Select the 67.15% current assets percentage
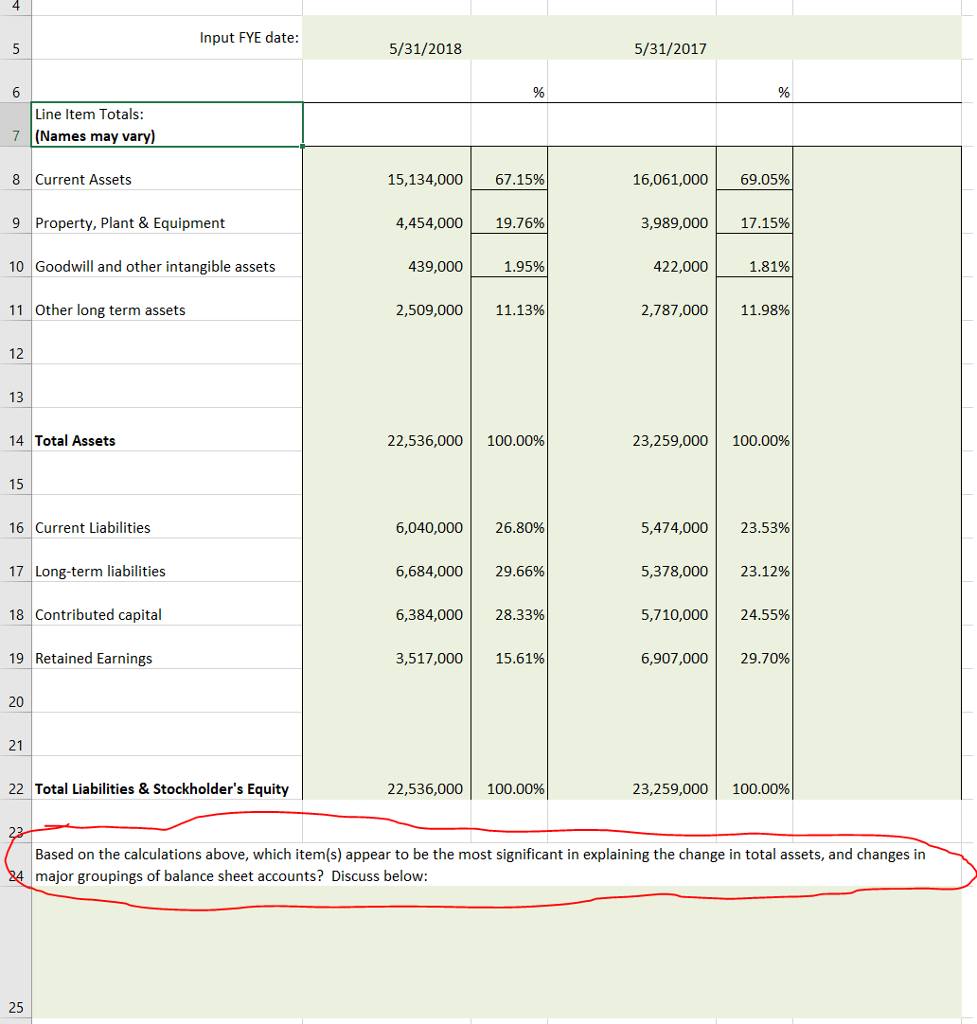The width and height of the screenshot is (977, 1024). tap(509, 168)
